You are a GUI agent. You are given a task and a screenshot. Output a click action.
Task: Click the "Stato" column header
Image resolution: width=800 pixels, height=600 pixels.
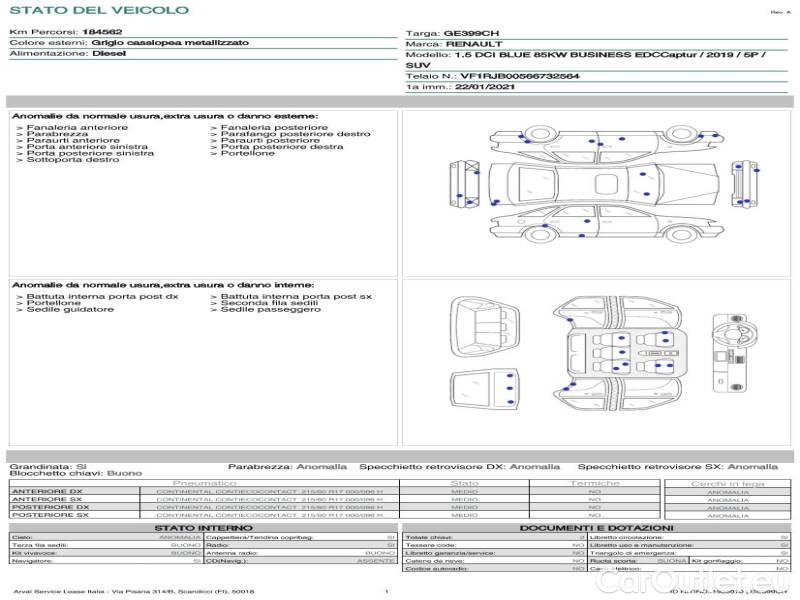point(464,483)
